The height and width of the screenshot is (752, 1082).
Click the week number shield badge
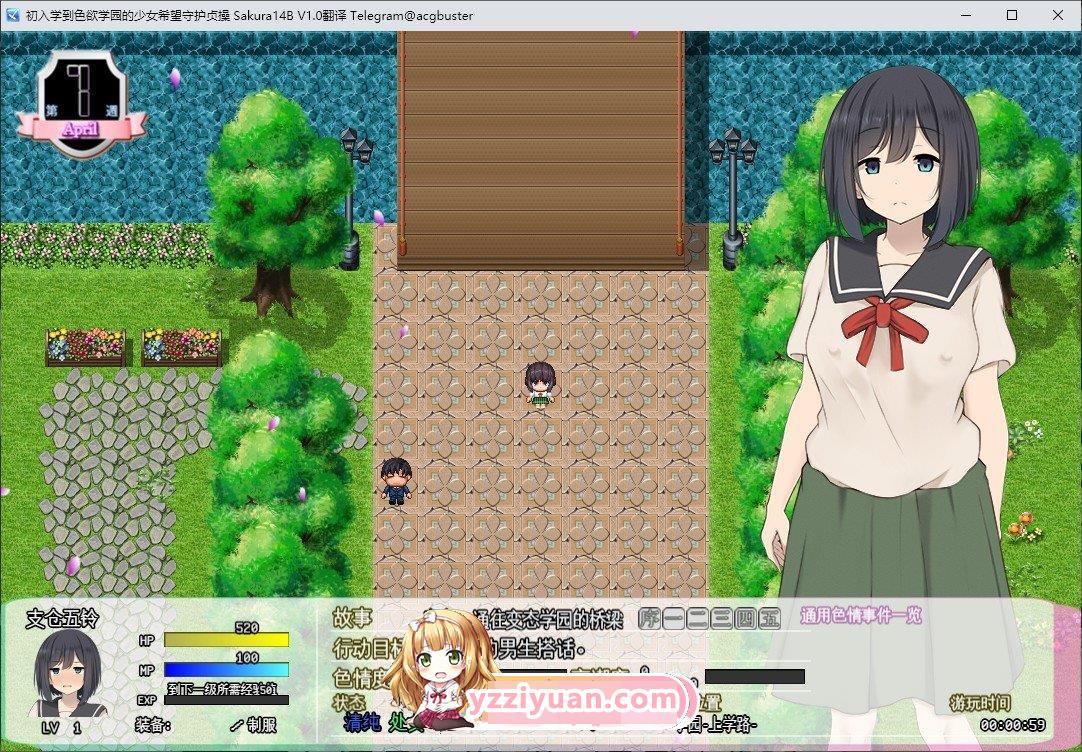[x=83, y=102]
